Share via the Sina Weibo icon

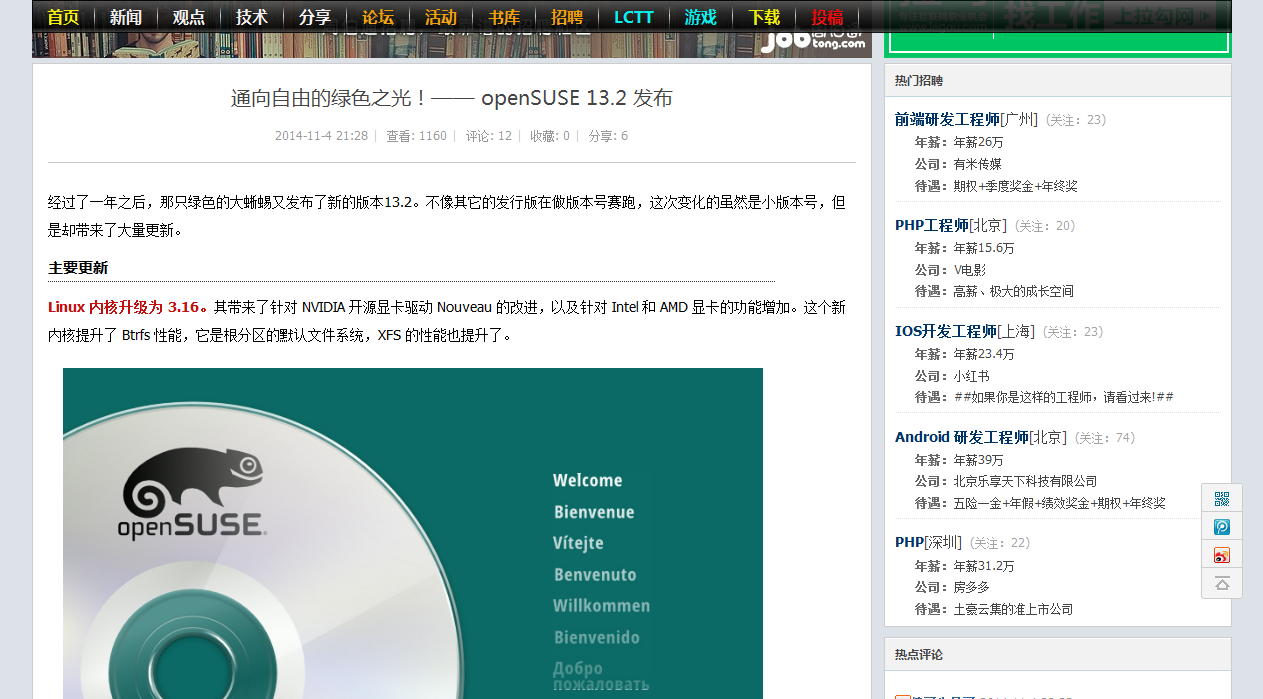tap(1221, 555)
